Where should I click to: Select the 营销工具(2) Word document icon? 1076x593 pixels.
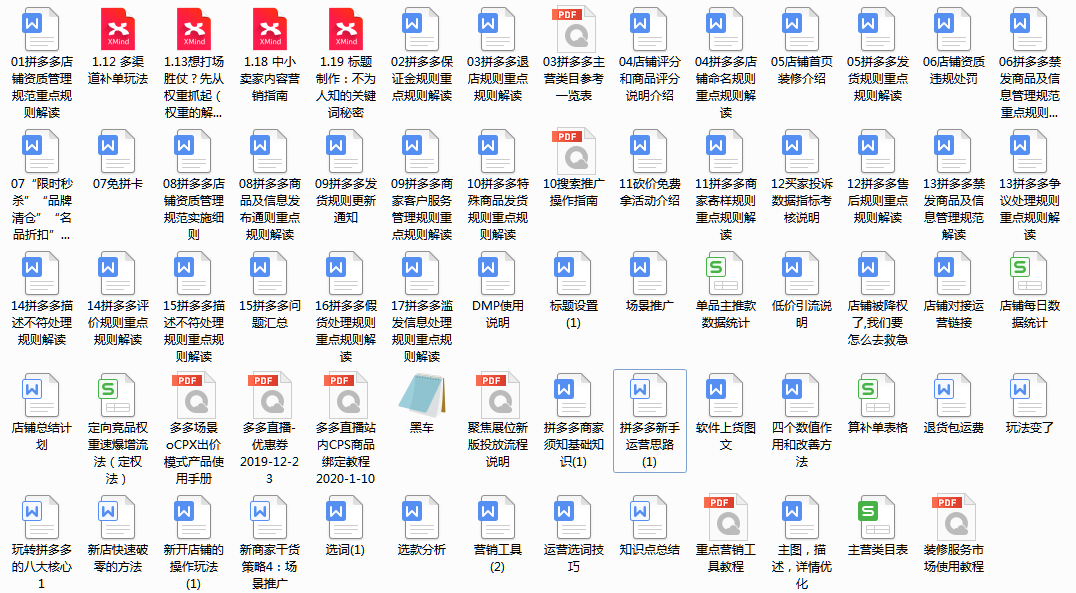[498, 518]
